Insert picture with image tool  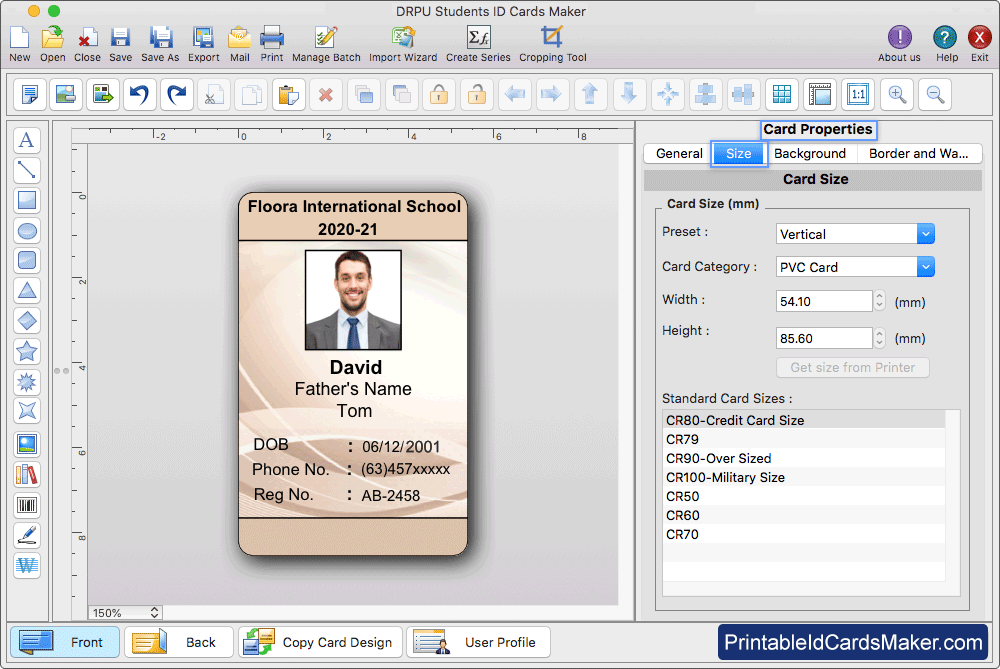(27, 445)
